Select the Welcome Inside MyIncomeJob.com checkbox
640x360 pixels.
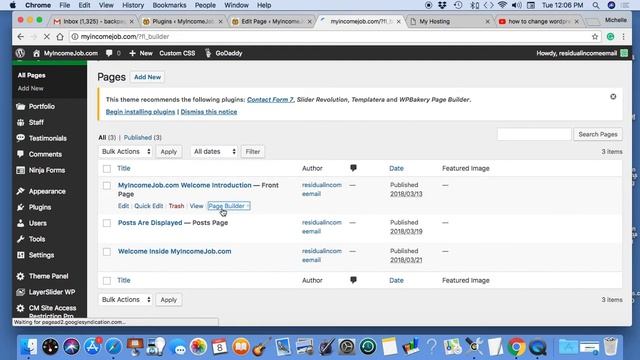point(107,251)
